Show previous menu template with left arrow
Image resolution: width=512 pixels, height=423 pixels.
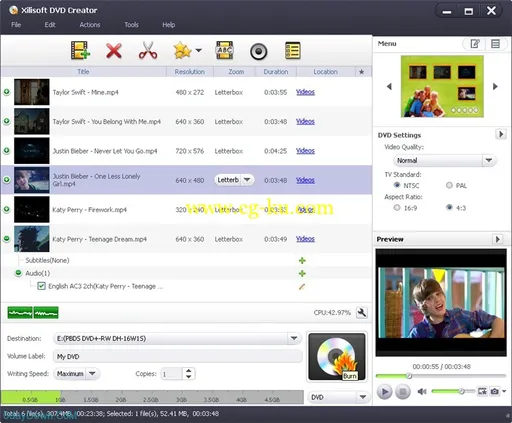coord(389,86)
